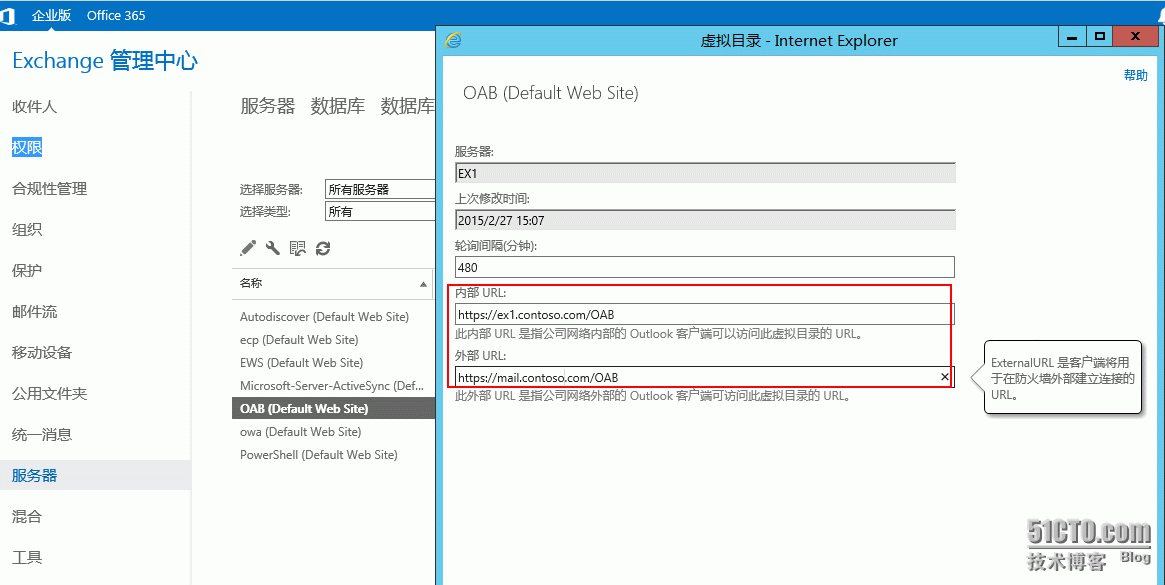Select owa (Default Web Site) row
The width and height of the screenshot is (1165, 585).
pyautogui.click(x=333, y=432)
